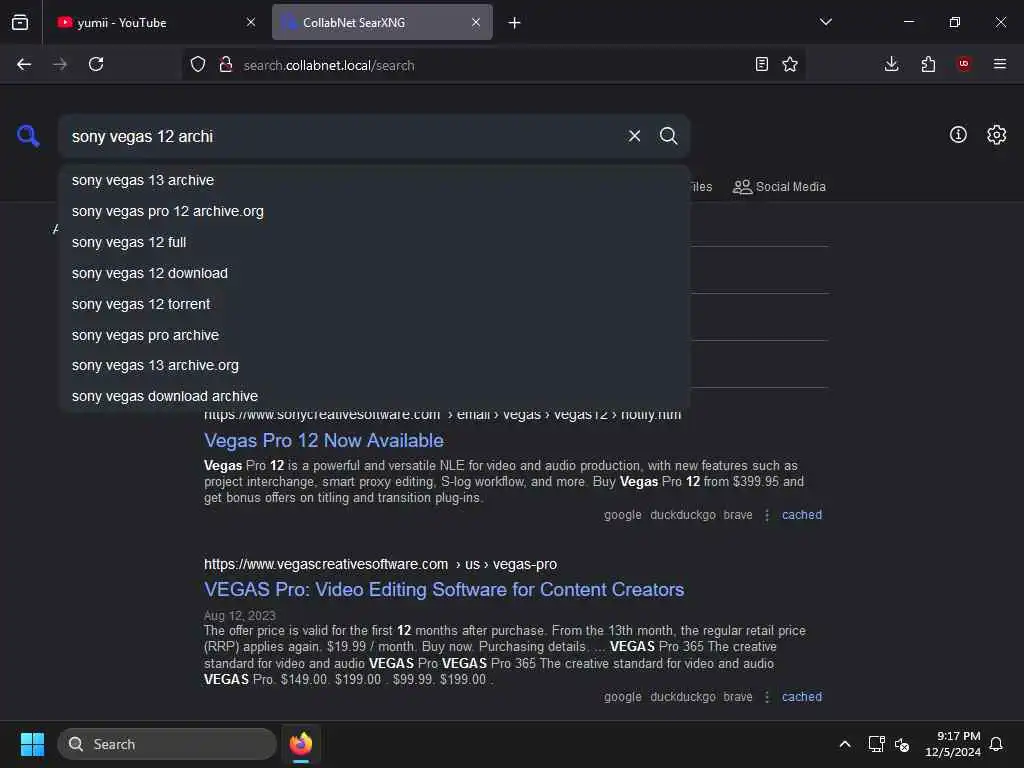Open the SearXNG about info icon
The width and height of the screenshot is (1024, 768).
[958, 135]
